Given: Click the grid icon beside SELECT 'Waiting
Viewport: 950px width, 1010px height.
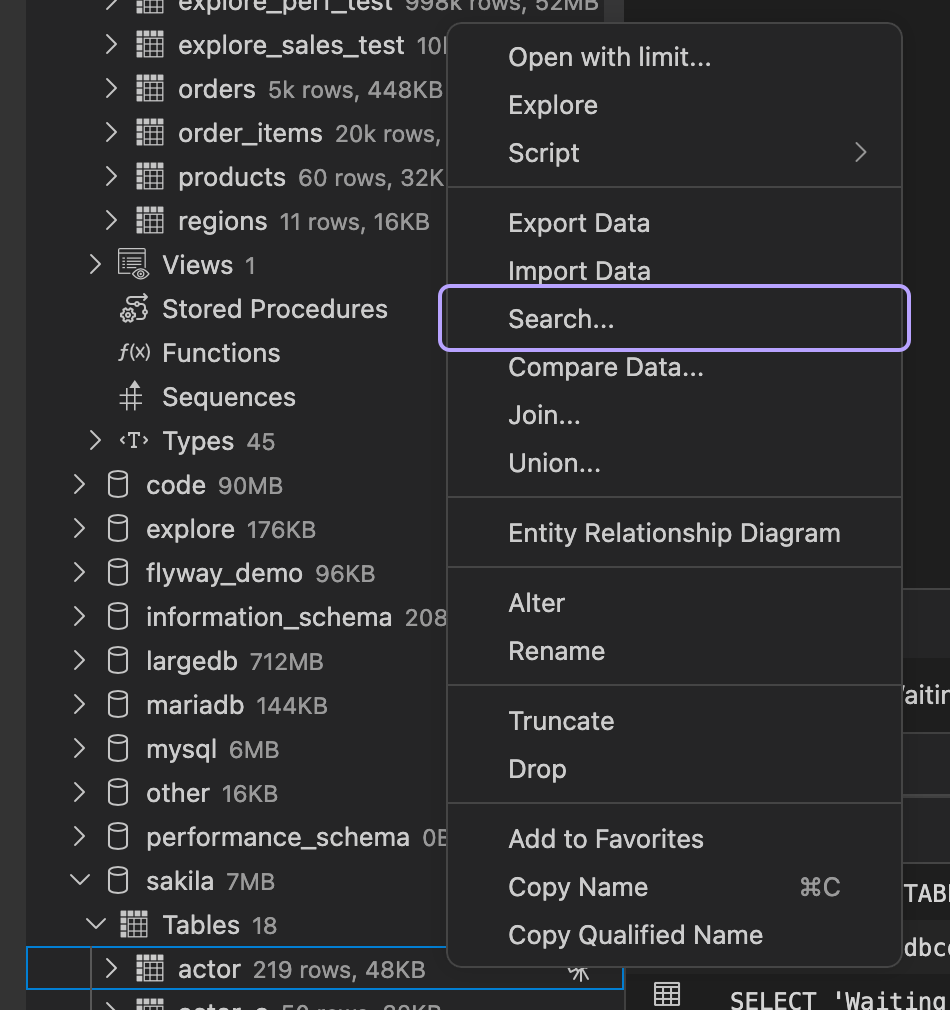Looking at the screenshot, I should (x=667, y=995).
